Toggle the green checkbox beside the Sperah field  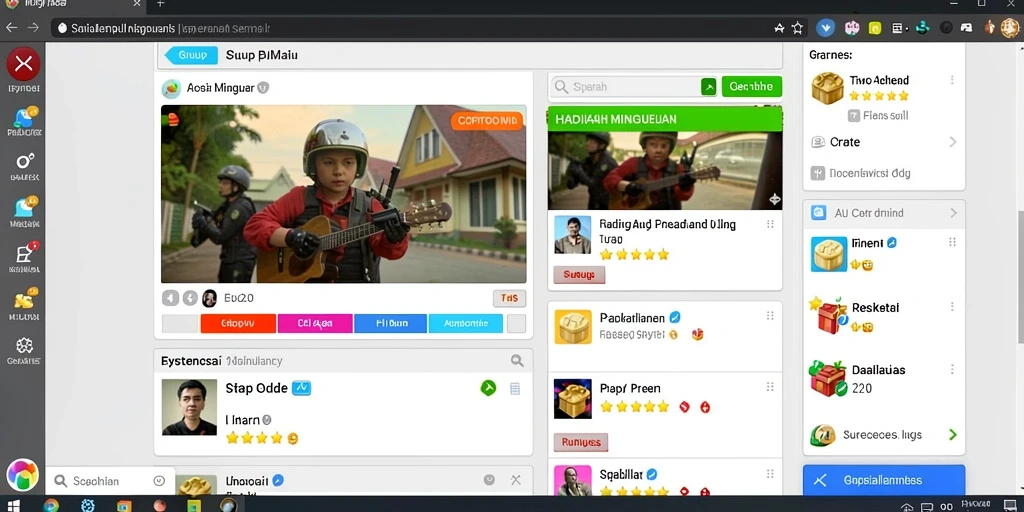(x=708, y=87)
